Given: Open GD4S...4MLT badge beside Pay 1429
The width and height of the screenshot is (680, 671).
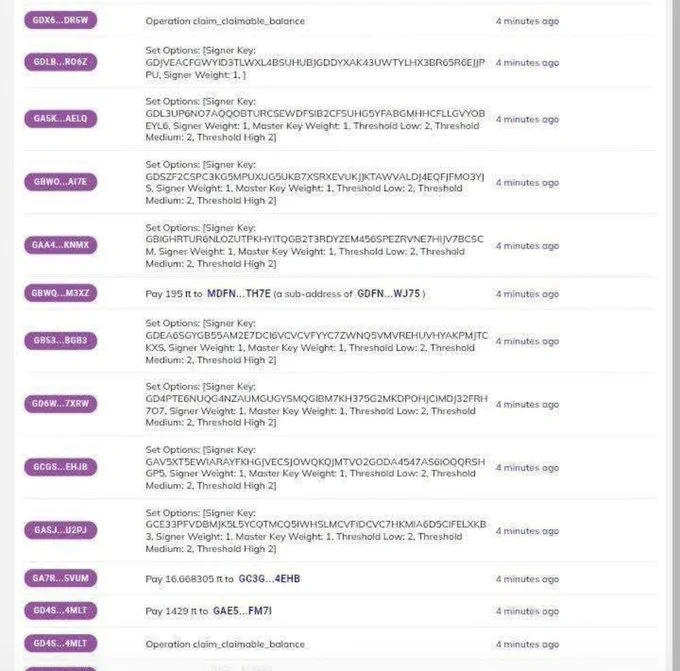Looking at the screenshot, I should click(x=60, y=610).
